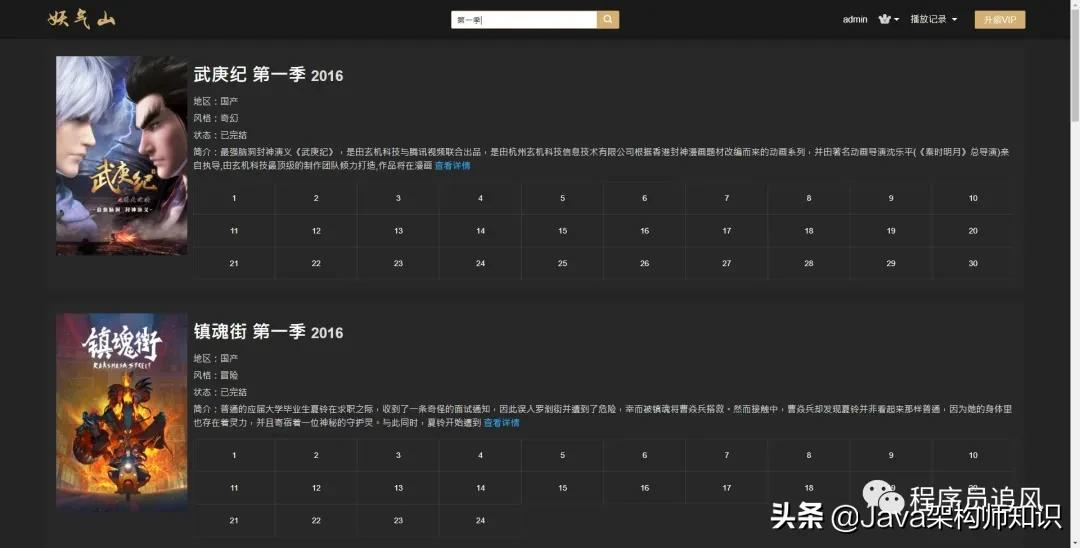Screen dimensions: 1080x548
Task: Play 镇魂街 episode 4
Action: 480,455
